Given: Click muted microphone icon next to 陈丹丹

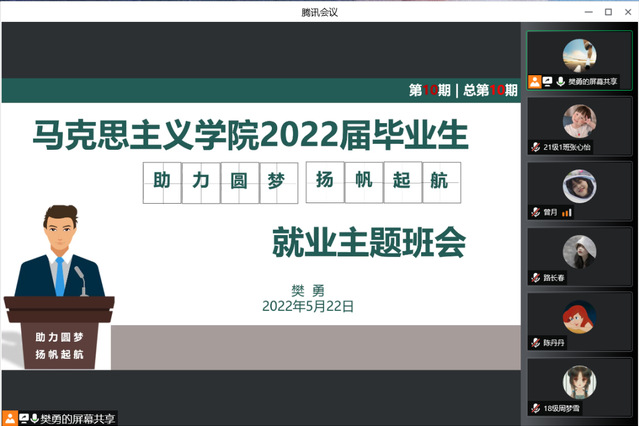Looking at the screenshot, I should click(536, 343).
